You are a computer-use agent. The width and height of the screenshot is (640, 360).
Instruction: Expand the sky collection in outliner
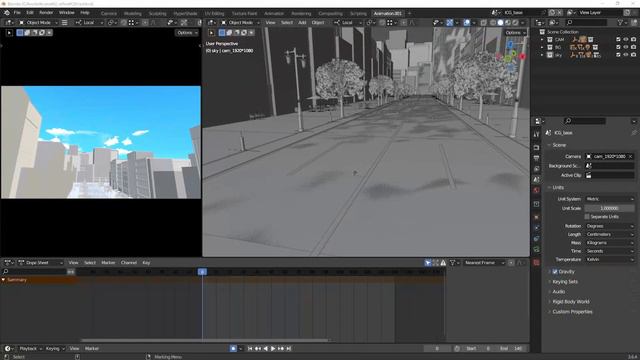[542, 55]
